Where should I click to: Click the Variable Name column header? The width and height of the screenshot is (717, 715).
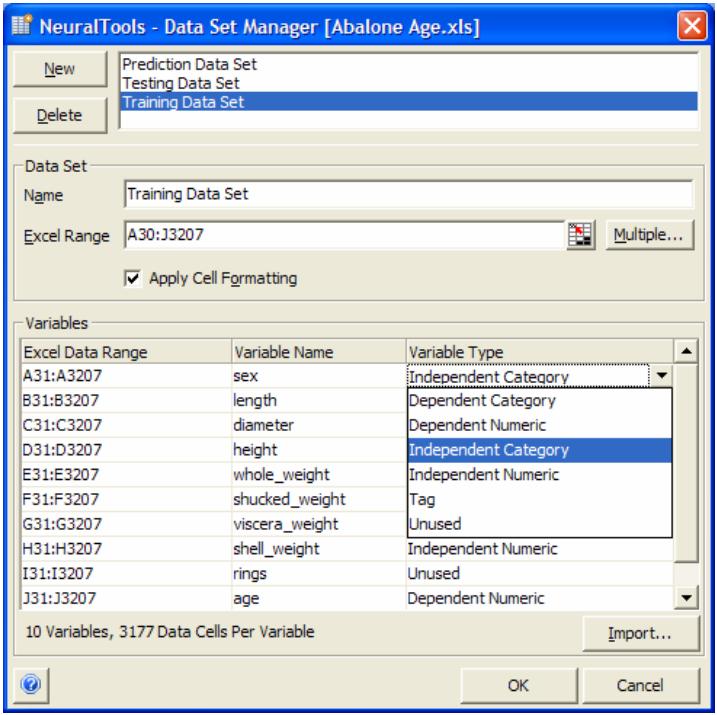[x=319, y=352]
